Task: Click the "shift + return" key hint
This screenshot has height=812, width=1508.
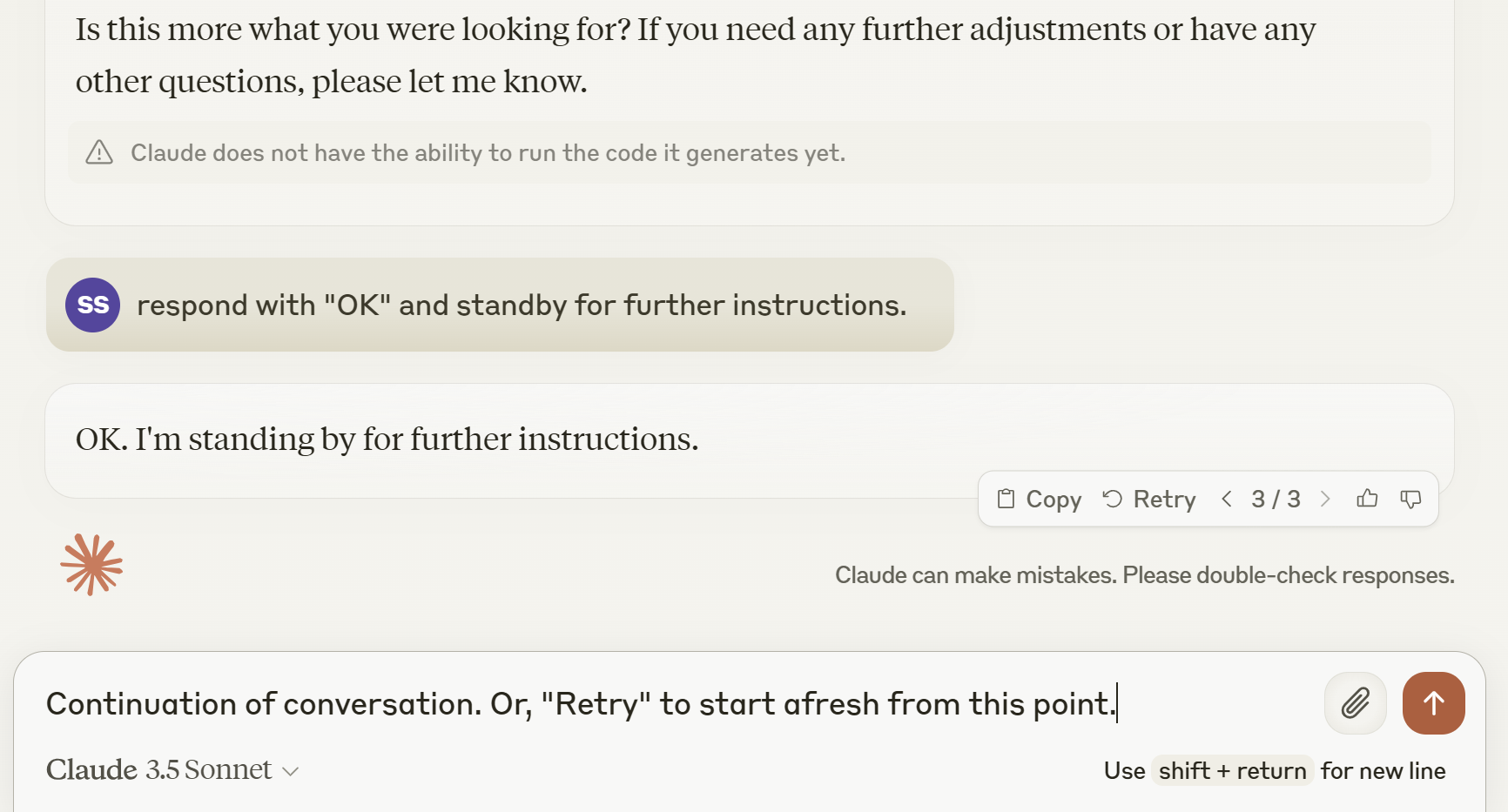Action: (1232, 771)
